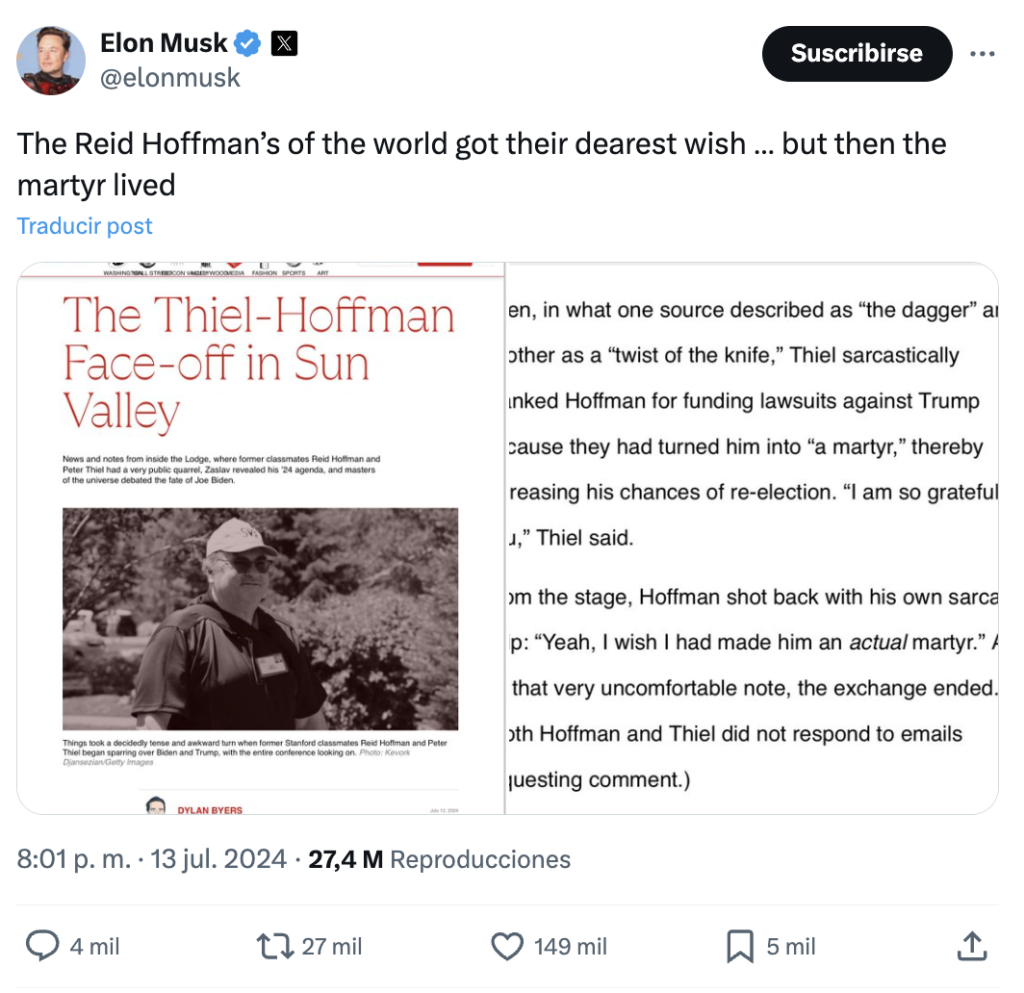Image resolution: width=1024 pixels, height=993 pixels.
Task: Bookmark this post
Action: coord(740,946)
